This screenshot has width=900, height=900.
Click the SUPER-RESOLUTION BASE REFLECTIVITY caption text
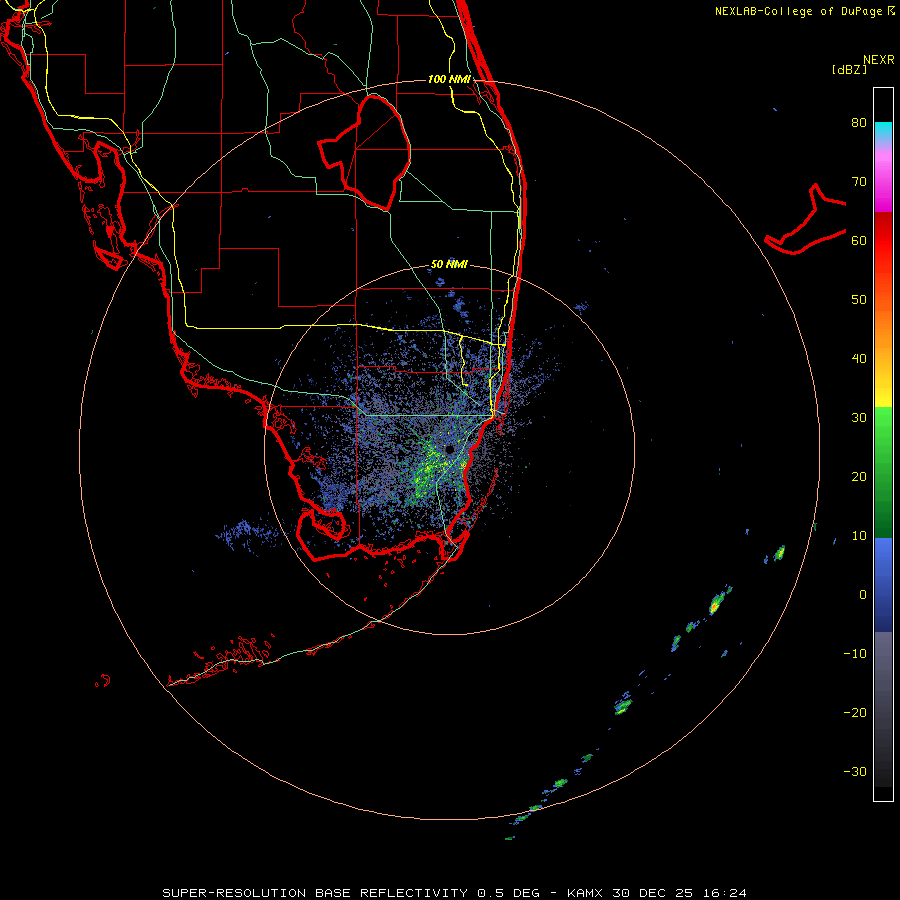click(315, 893)
